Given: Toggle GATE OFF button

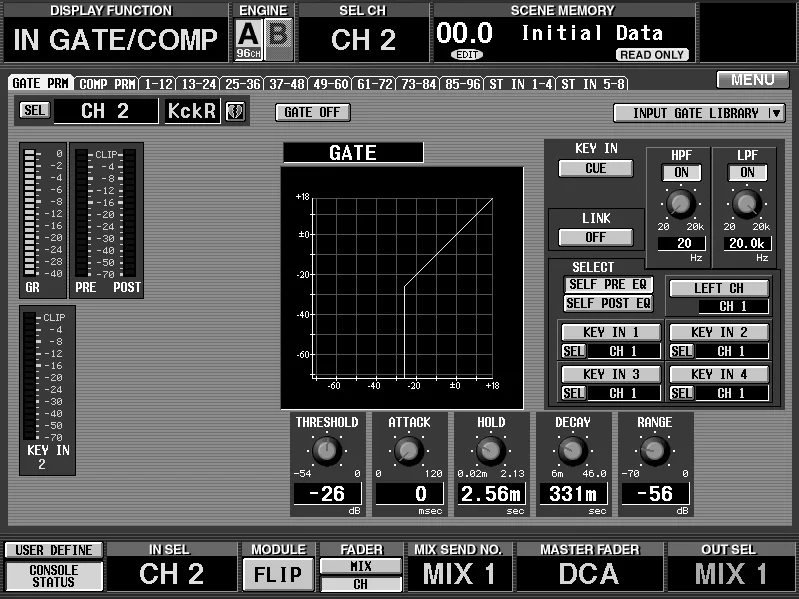Looking at the screenshot, I should click(x=312, y=112).
